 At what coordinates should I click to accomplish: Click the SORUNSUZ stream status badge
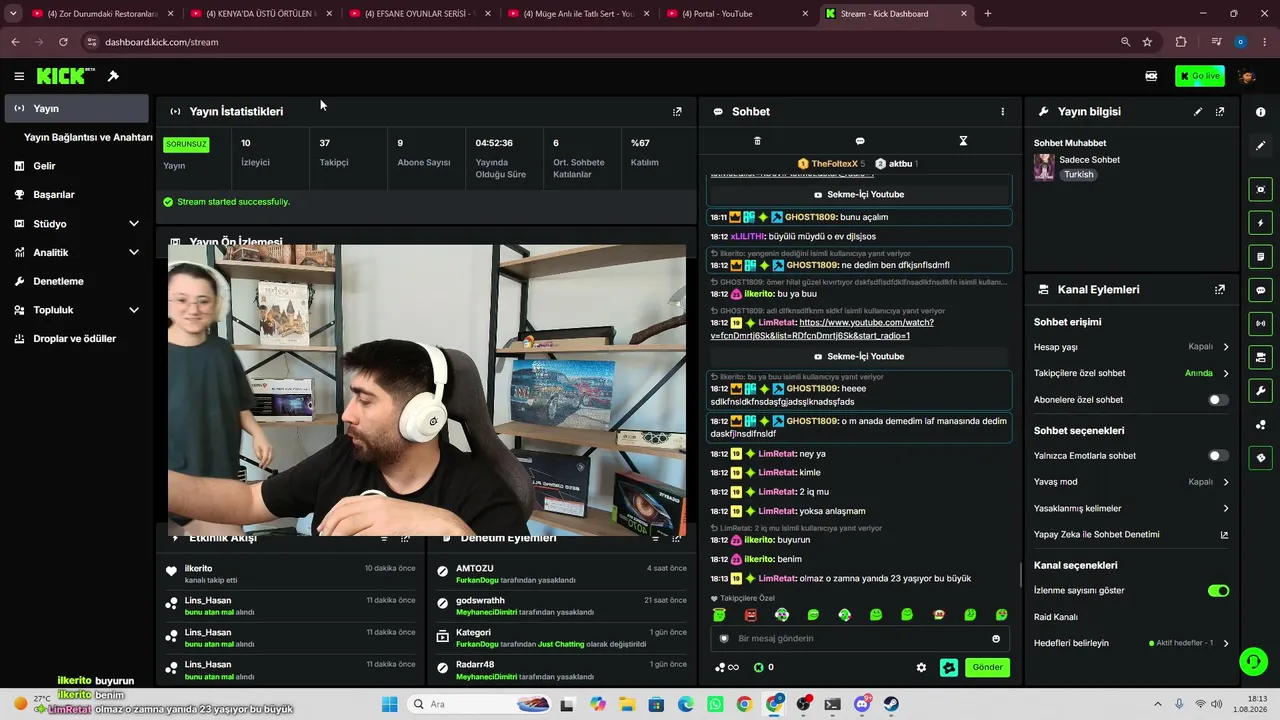click(x=186, y=144)
